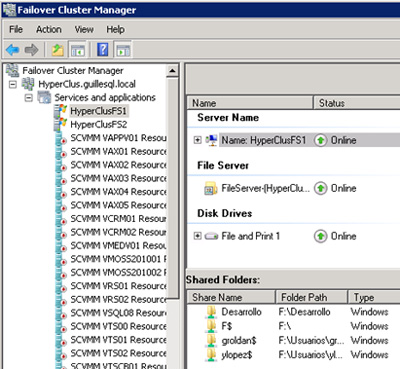
Task: Click the SCVMM VAX01 virtual machine icon
Action: coord(61,152)
